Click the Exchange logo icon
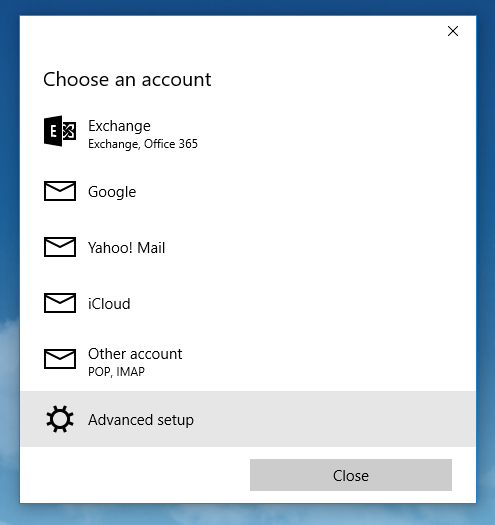The image size is (495, 525). pyautogui.click(x=60, y=131)
